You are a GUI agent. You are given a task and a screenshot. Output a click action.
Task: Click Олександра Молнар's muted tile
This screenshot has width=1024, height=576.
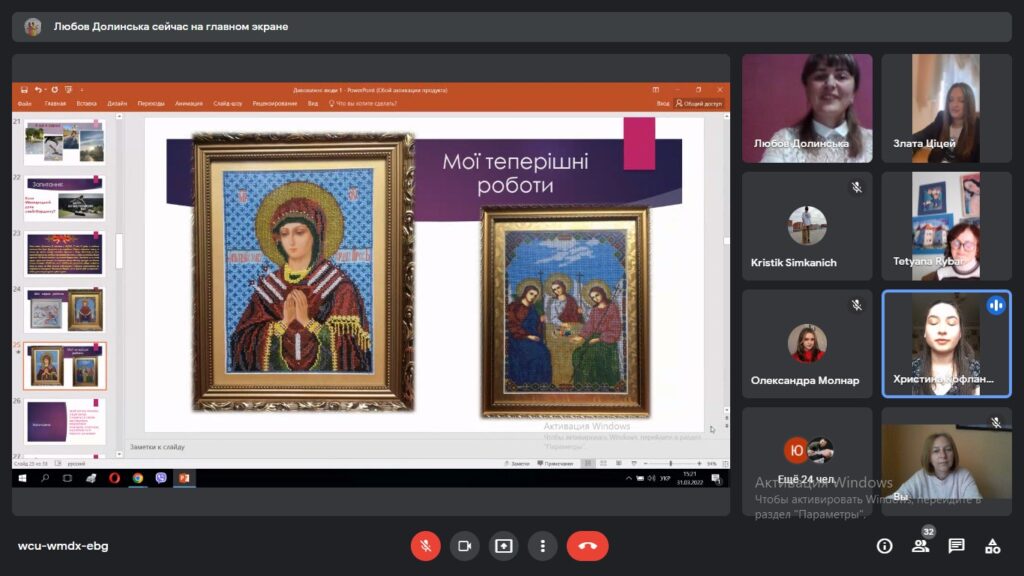click(807, 344)
